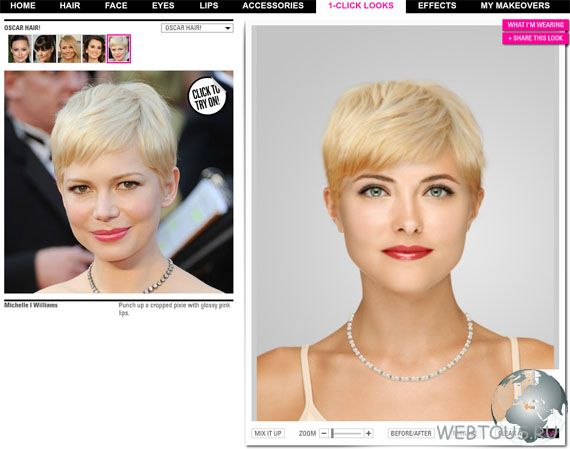Open the OSCAR HAIR! dropdown
Screen dimensions: 570x449
[x=197, y=28]
